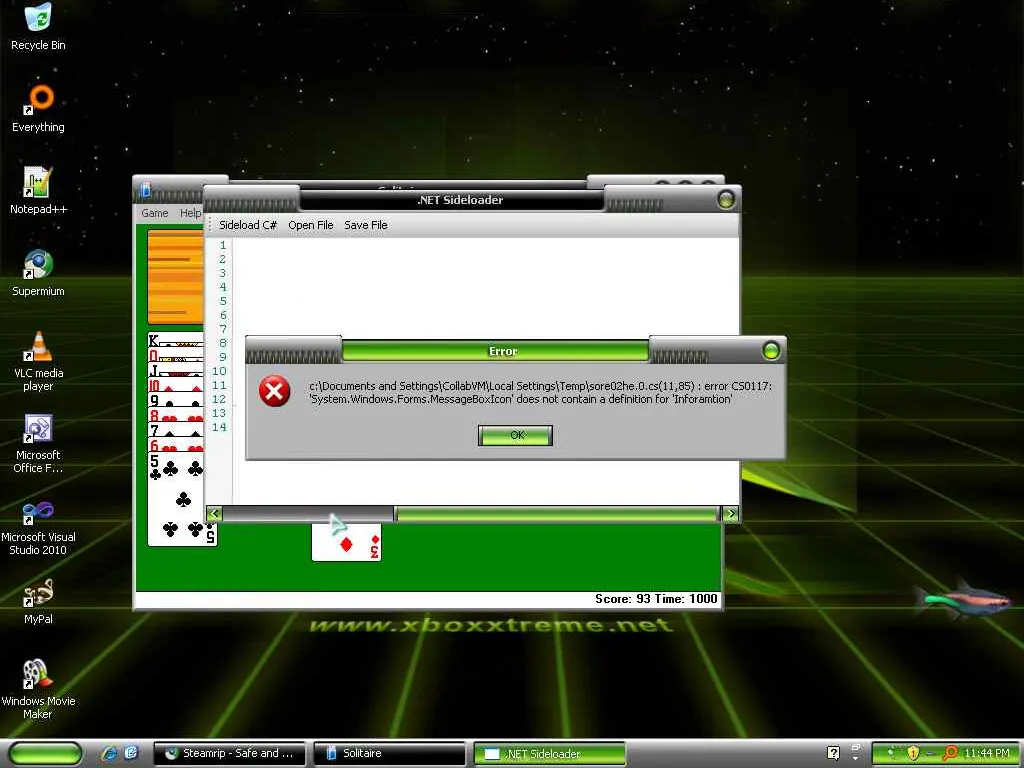
Task: Click Save File in .NET Sideloader
Action: point(366,225)
